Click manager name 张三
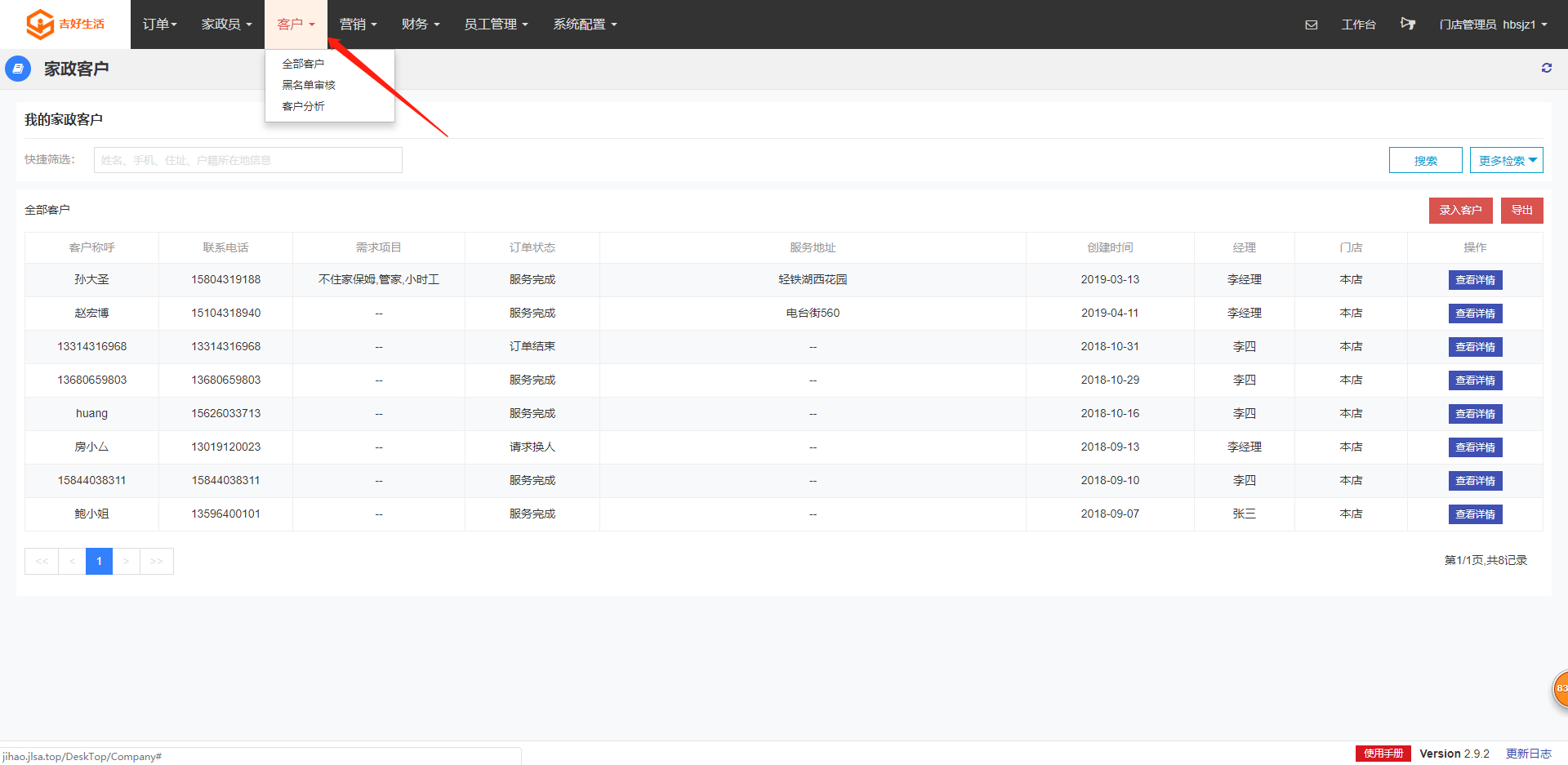Screen dimensions: 1568x765 click(1245, 514)
